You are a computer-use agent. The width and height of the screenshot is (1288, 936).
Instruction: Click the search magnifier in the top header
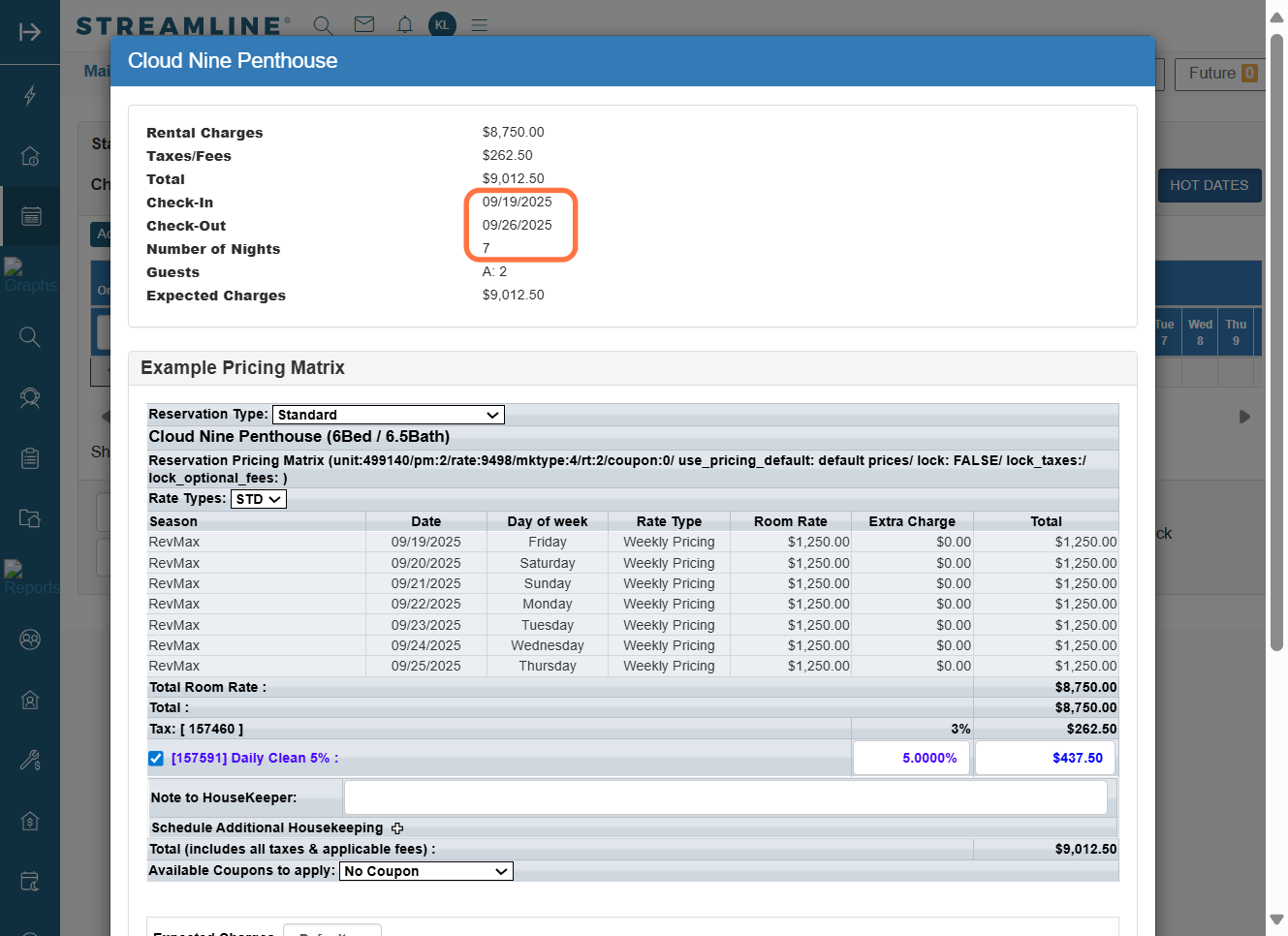[x=324, y=25]
